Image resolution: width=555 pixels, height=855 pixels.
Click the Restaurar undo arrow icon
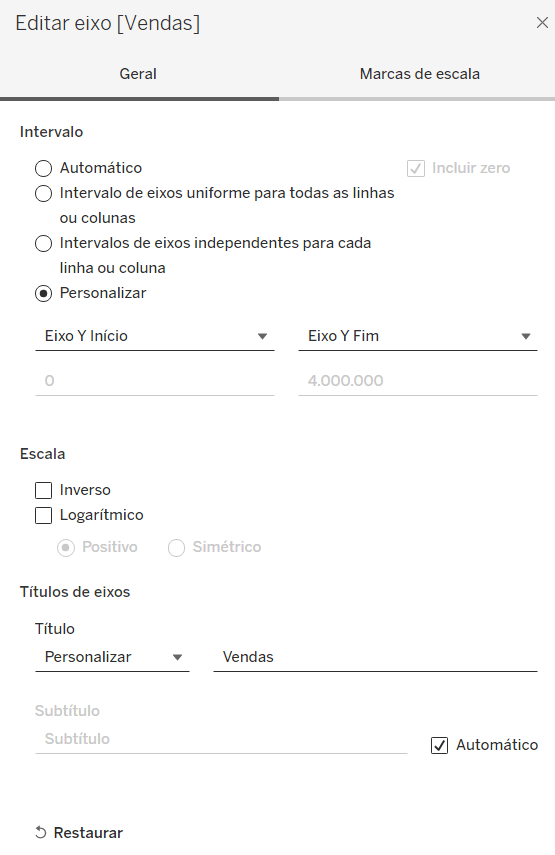coord(41,833)
